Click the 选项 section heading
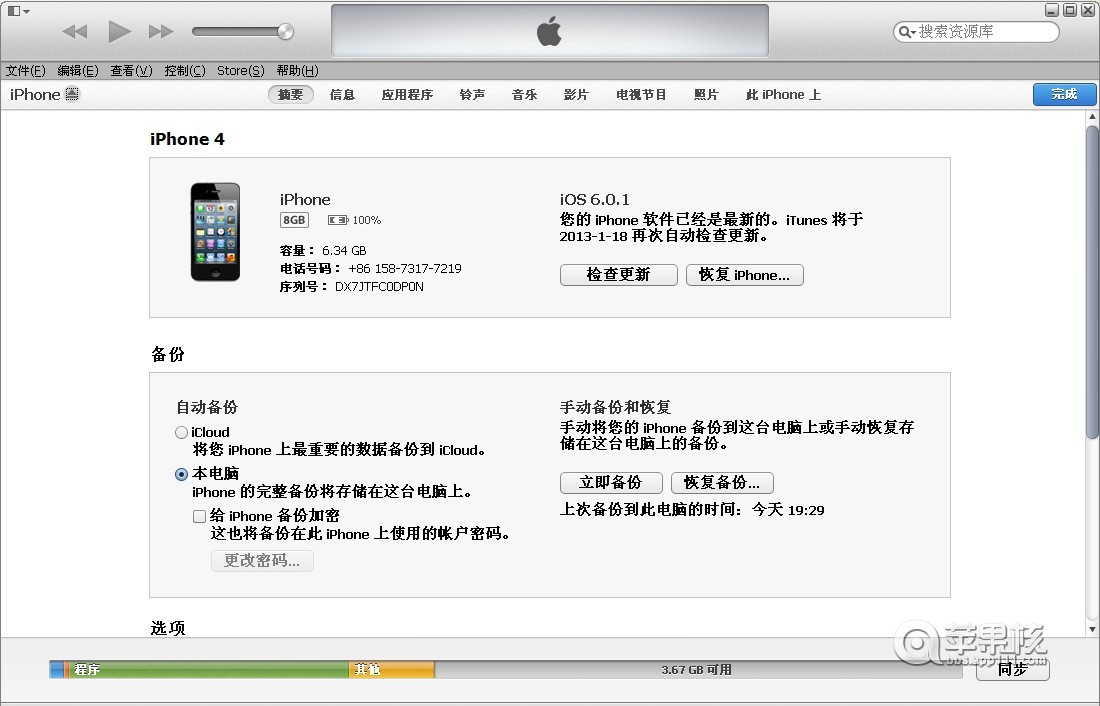1100x706 pixels. [x=168, y=628]
